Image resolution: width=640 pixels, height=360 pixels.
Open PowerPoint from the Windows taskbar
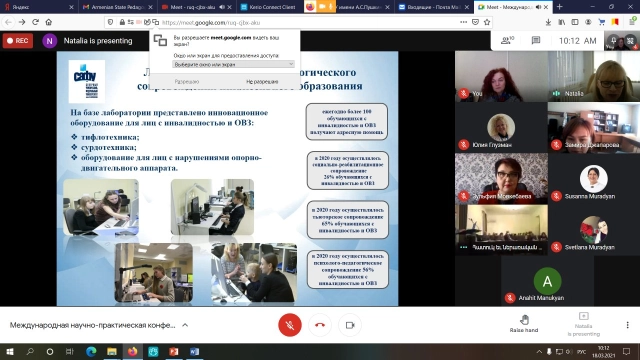(x=174, y=351)
